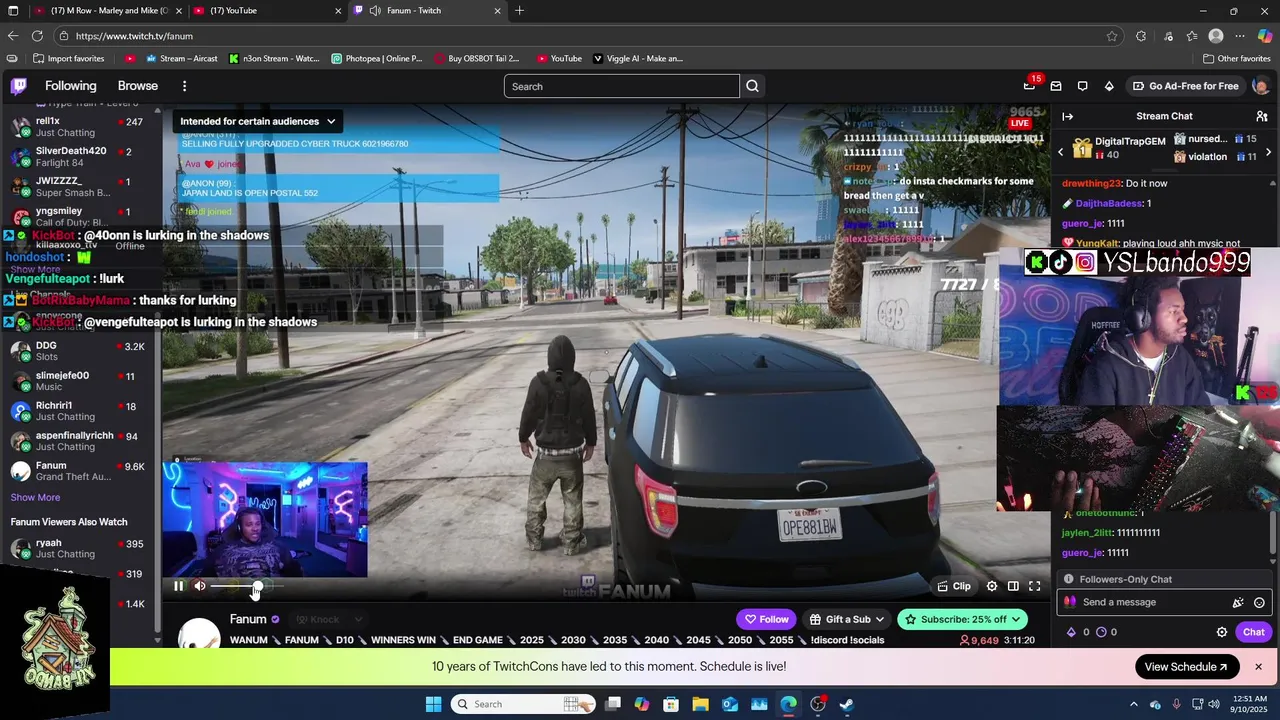This screenshot has width=1280, height=720.
Task: Open a new browser tab
Action: [x=519, y=11]
